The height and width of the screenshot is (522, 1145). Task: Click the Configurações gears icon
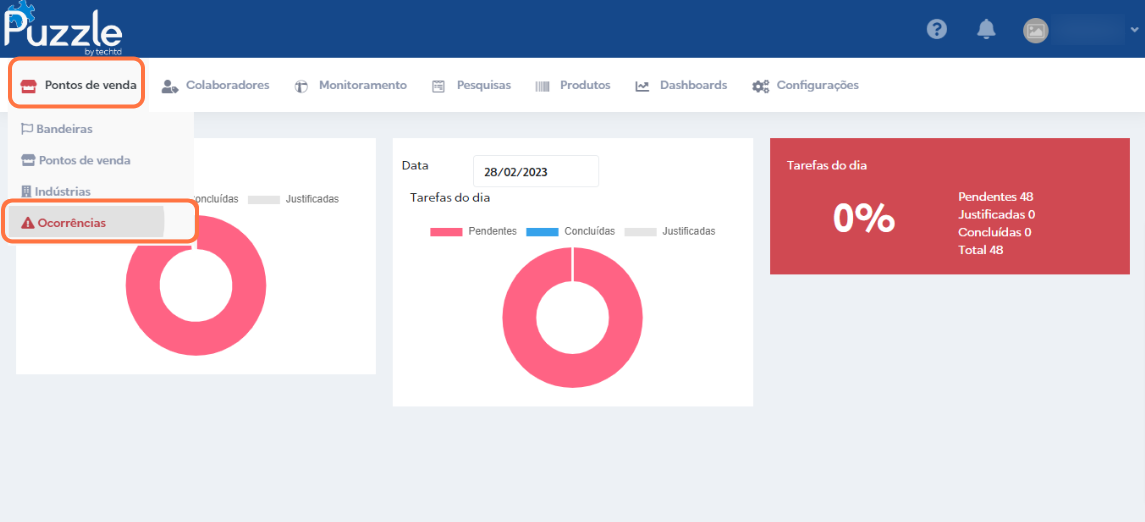pyautogui.click(x=761, y=86)
